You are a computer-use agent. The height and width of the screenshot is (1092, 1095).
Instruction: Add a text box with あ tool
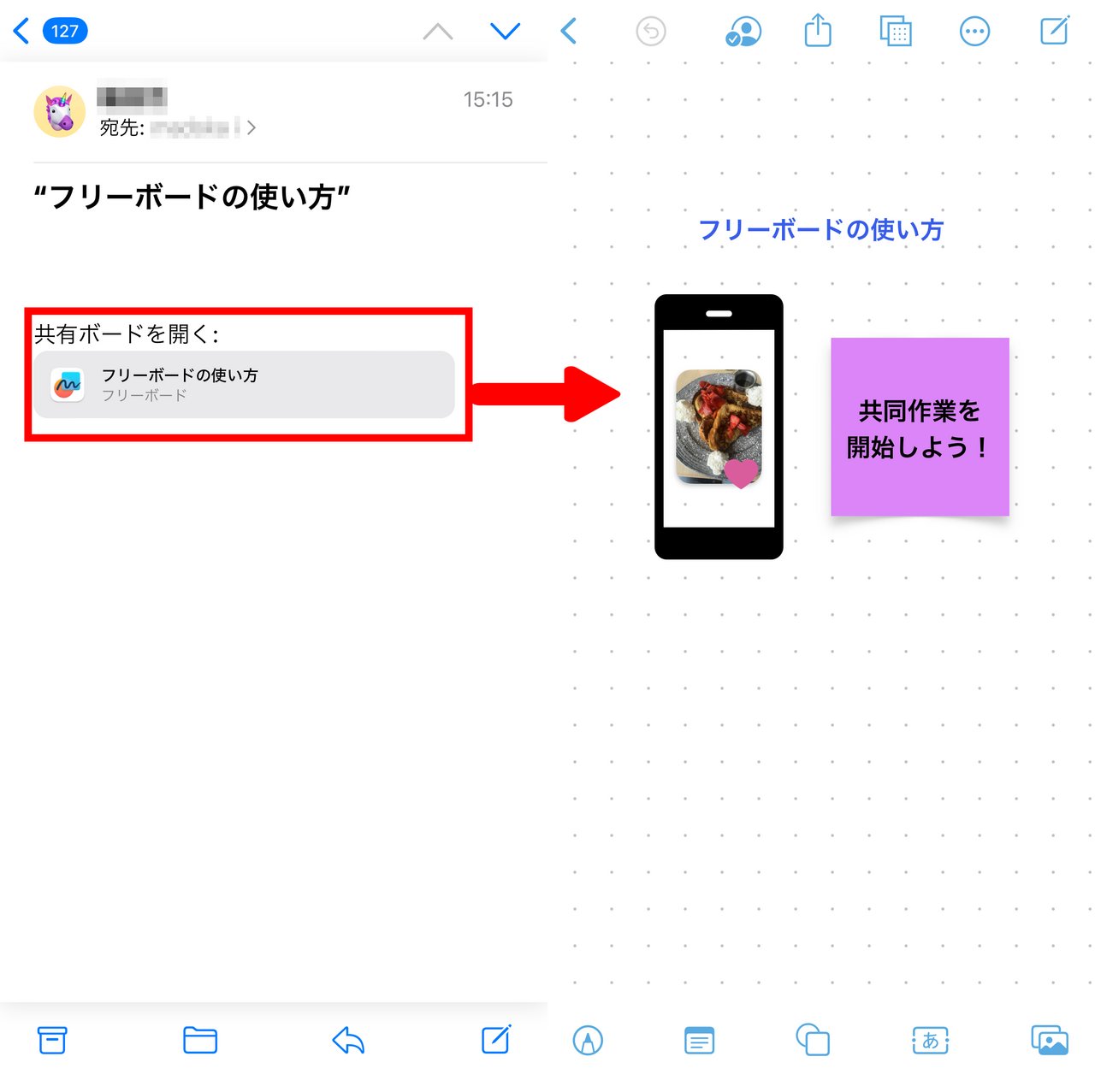pyautogui.click(x=931, y=1041)
